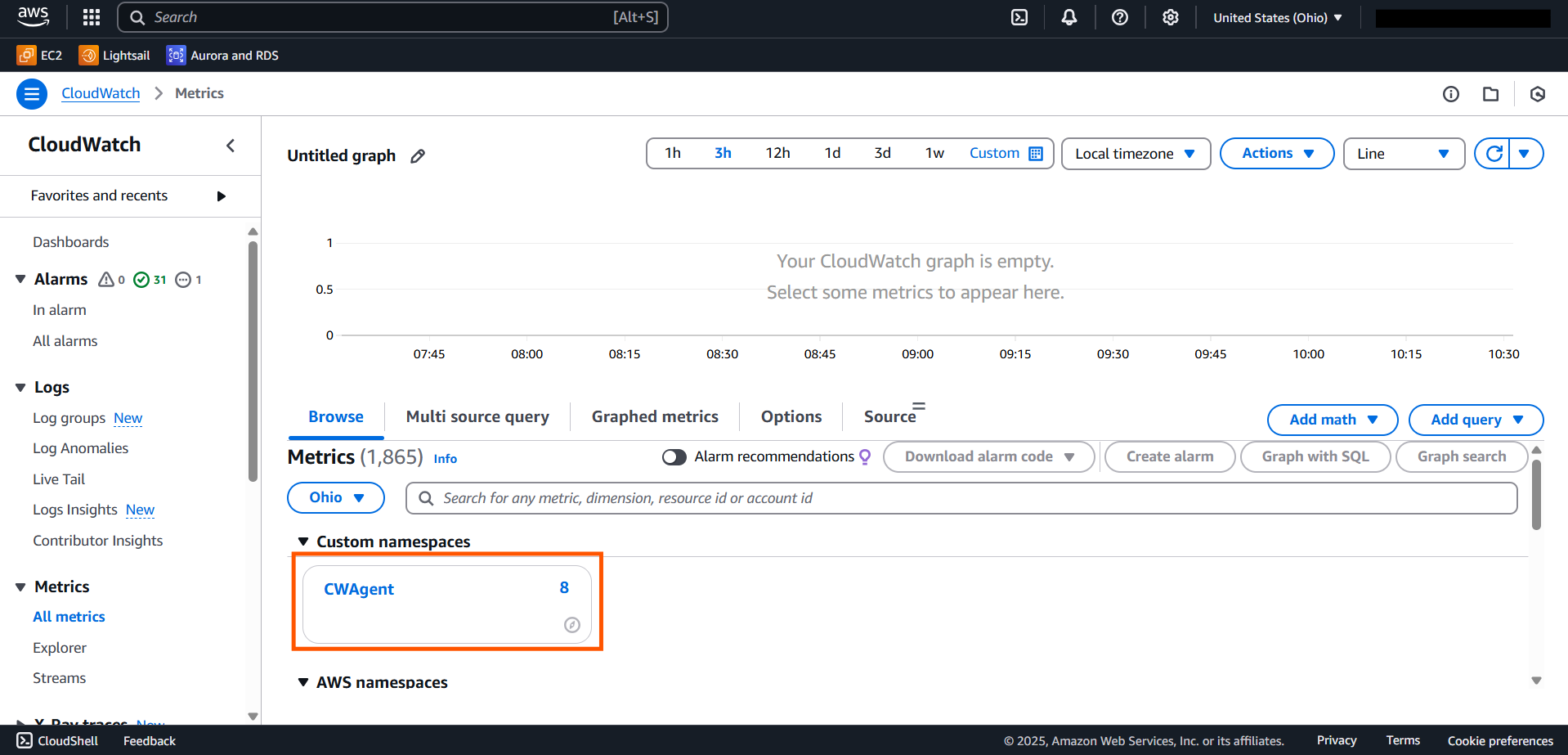Open CloudShell in the footer
Screen dimensions: 1568x755
57,741
